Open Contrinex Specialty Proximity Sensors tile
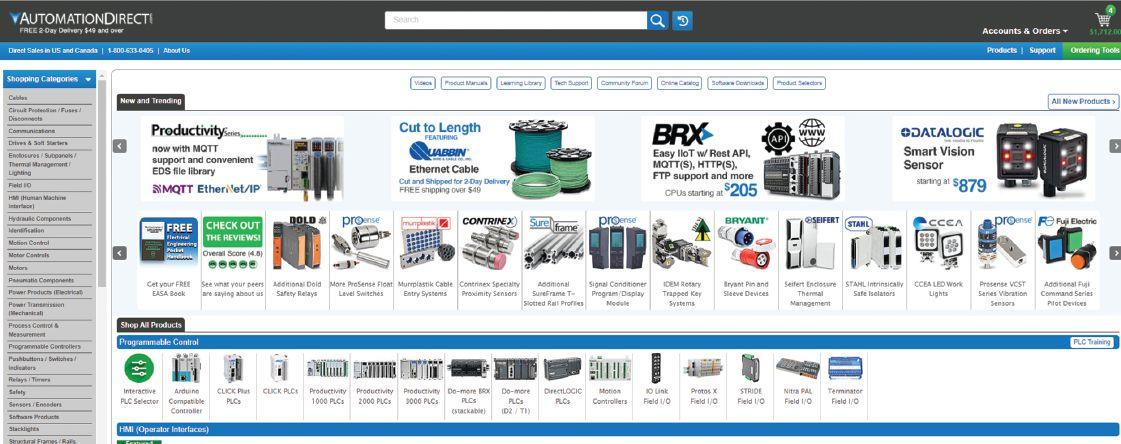1121x444 pixels. (490, 260)
